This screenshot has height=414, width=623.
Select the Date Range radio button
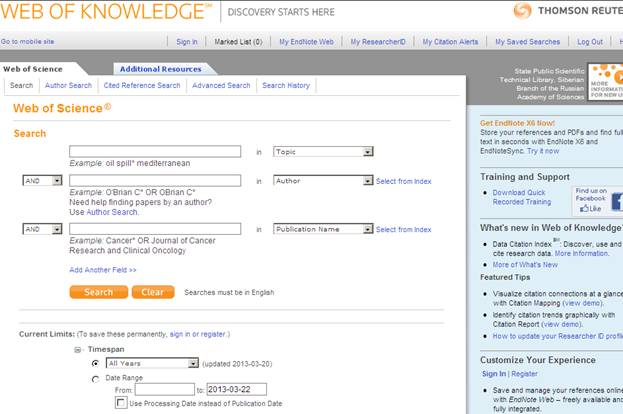[95, 379]
